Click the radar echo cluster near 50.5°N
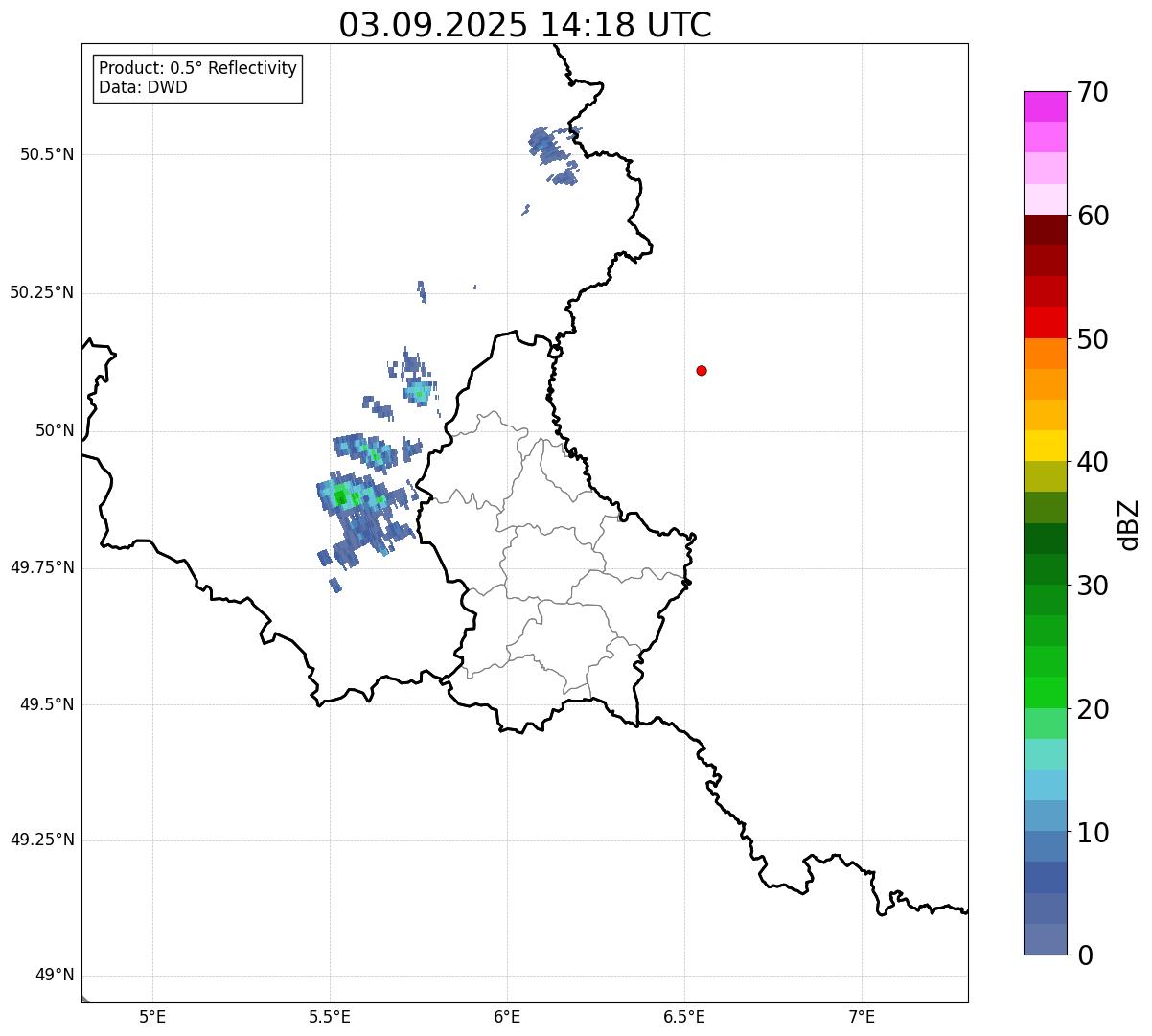Viewport: 1152px width, 1036px height. click(554, 155)
